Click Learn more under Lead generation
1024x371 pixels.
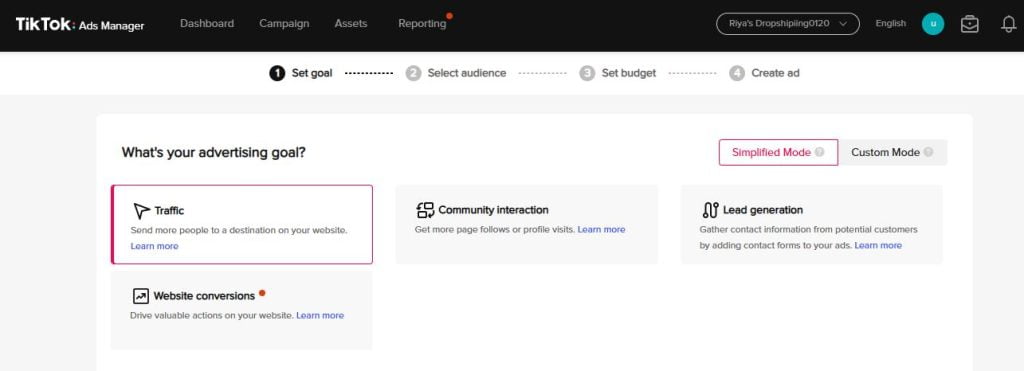[x=878, y=246]
